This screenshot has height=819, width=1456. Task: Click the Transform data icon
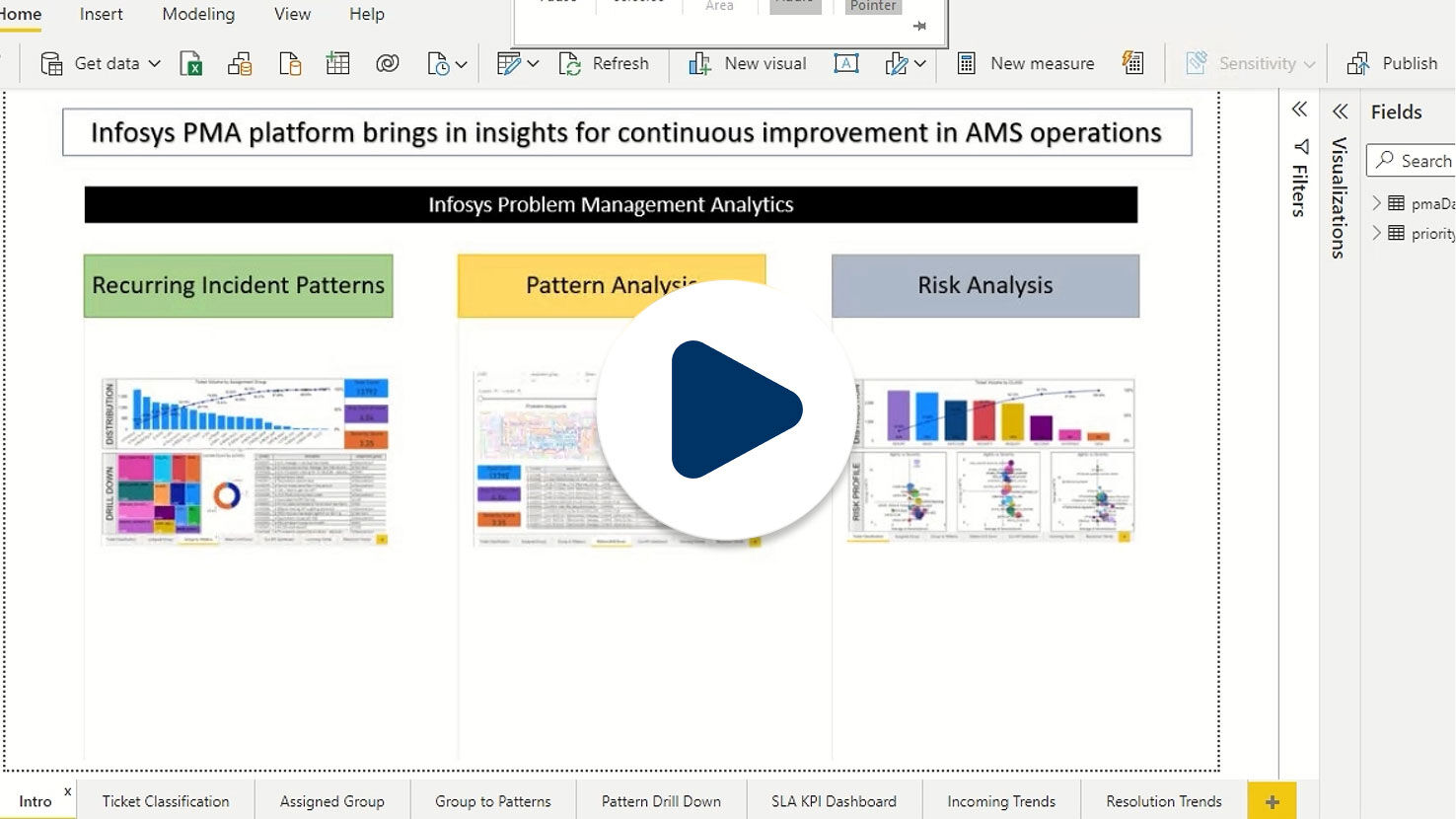point(509,63)
